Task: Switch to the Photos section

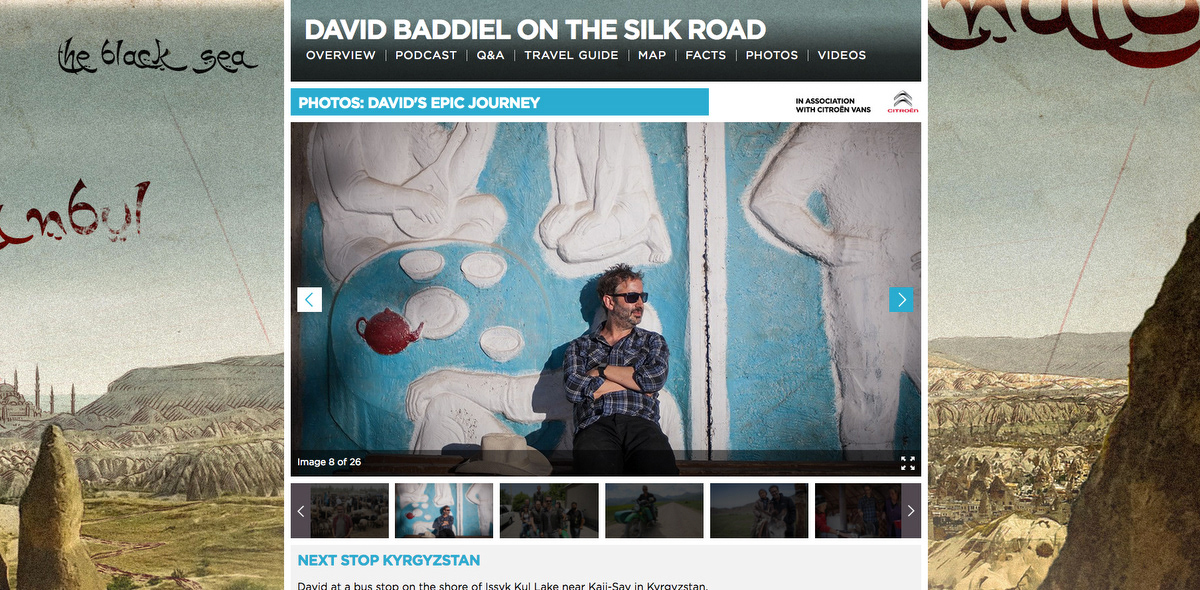Action: [772, 55]
